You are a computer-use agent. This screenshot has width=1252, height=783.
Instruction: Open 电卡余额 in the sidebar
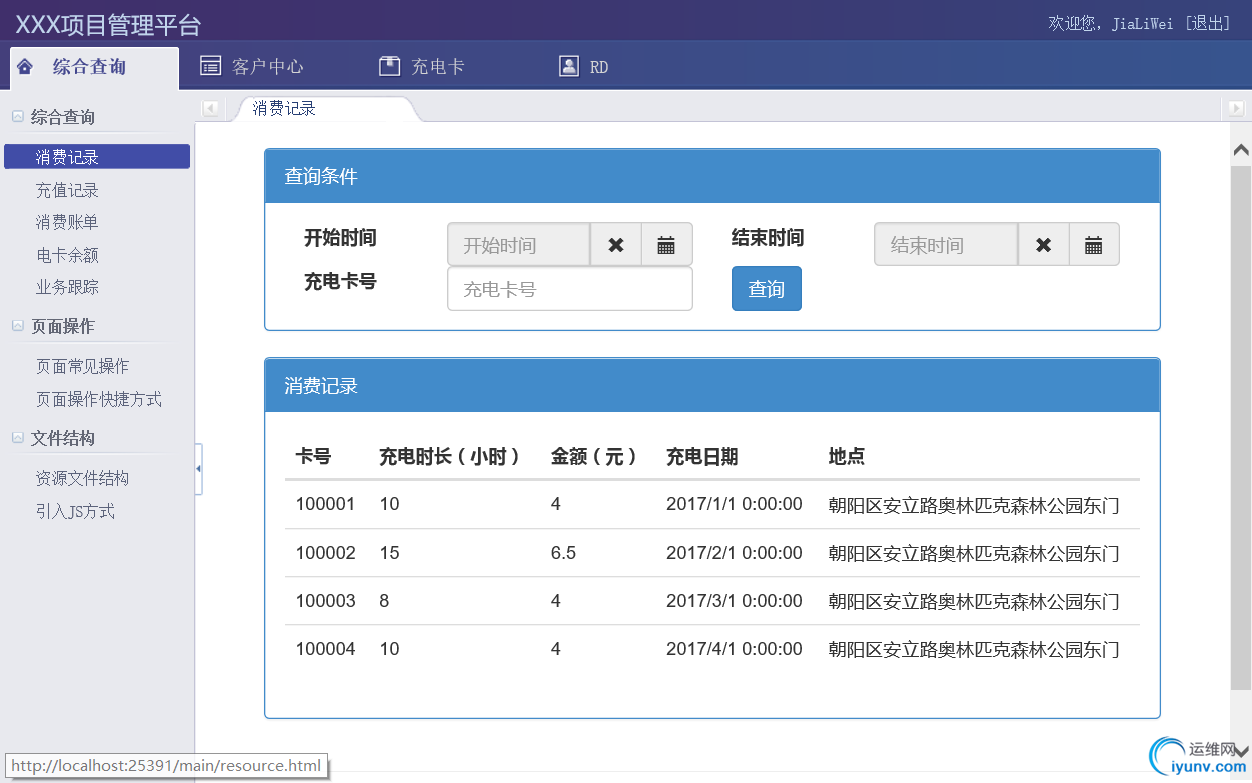tap(67, 255)
